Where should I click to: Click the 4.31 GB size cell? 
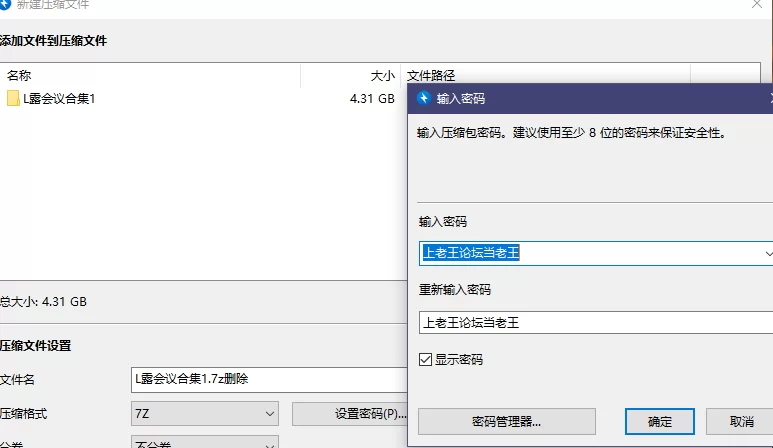pyautogui.click(x=372, y=99)
